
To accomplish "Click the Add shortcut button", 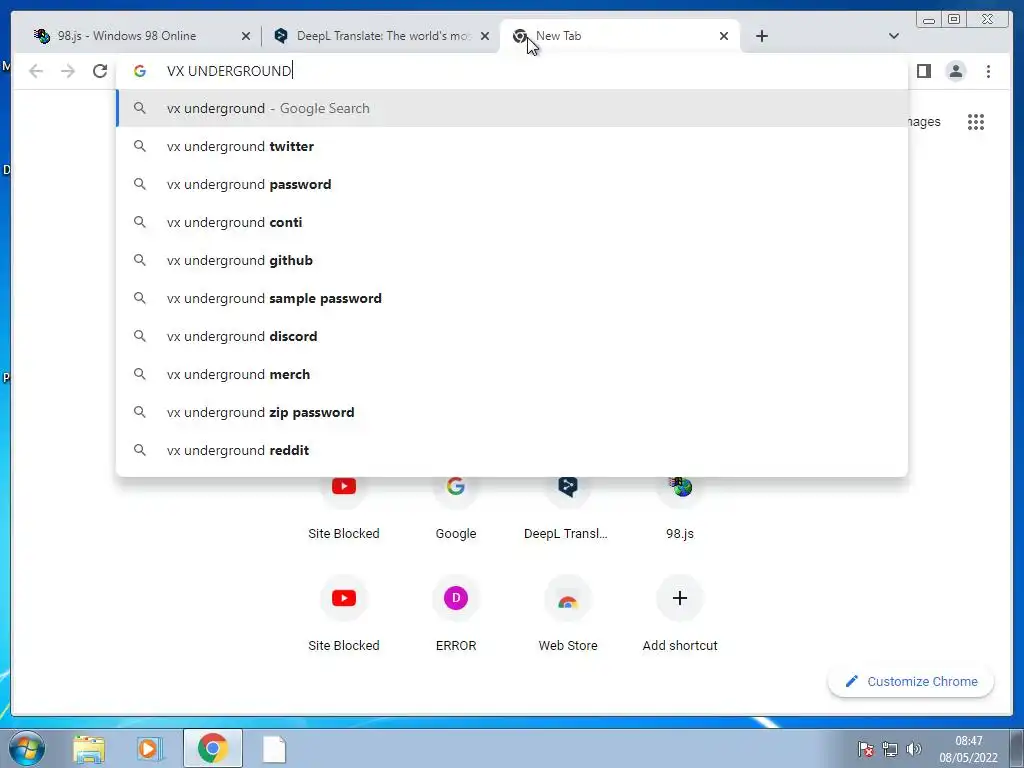I will [680, 614].
